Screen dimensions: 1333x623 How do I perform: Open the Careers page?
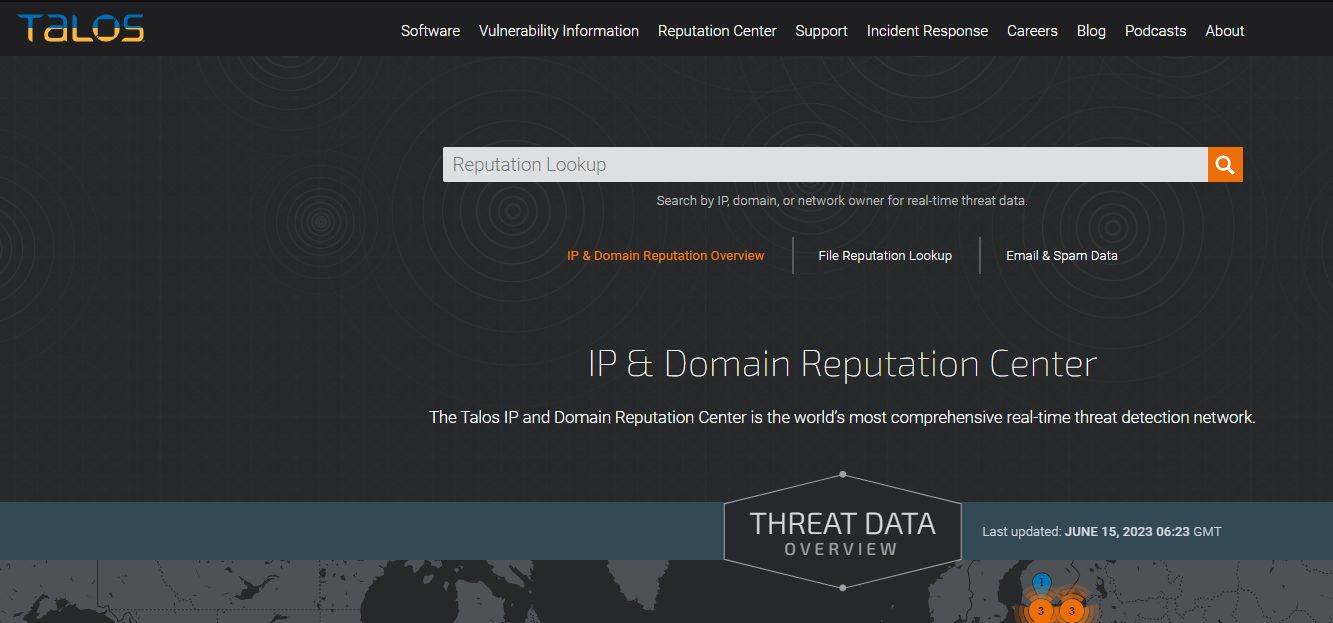(1032, 30)
